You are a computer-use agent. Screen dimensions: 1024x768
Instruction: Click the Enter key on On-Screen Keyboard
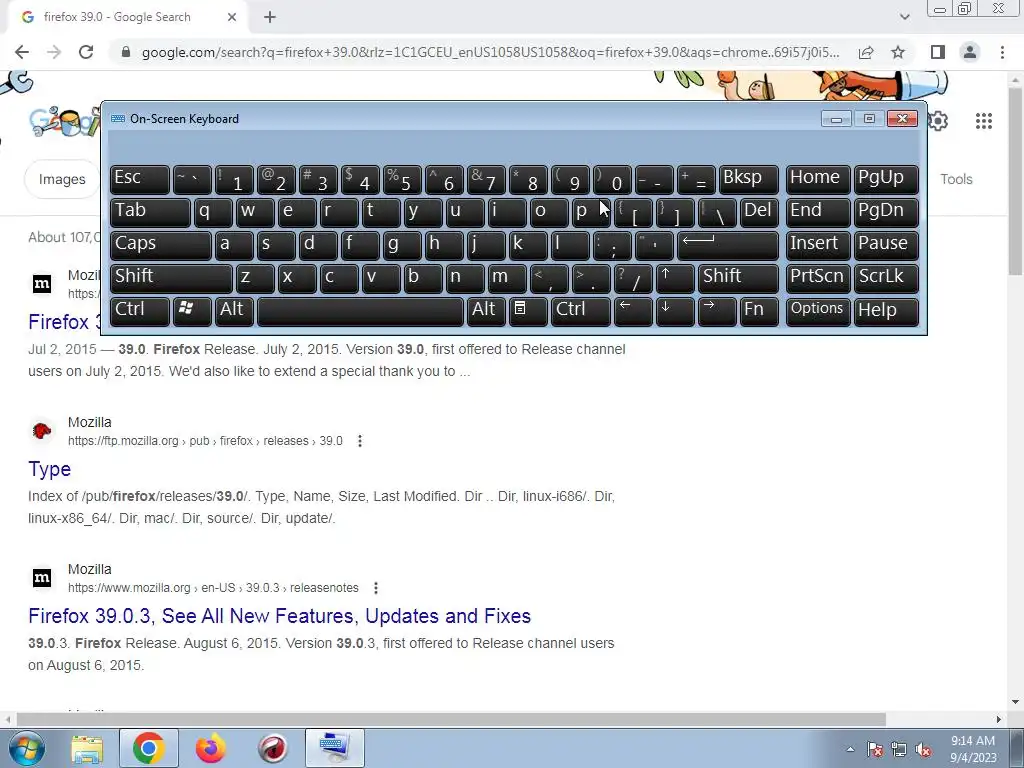click(728, 246)
